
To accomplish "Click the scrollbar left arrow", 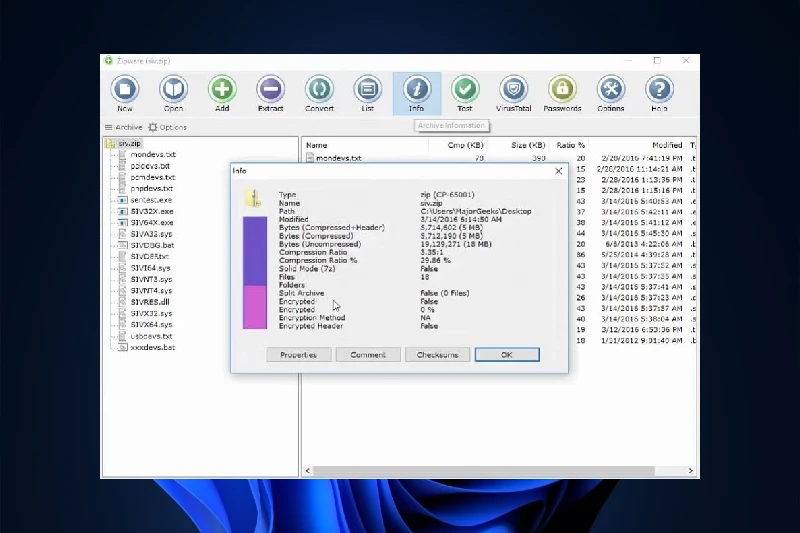I will 308,470.
